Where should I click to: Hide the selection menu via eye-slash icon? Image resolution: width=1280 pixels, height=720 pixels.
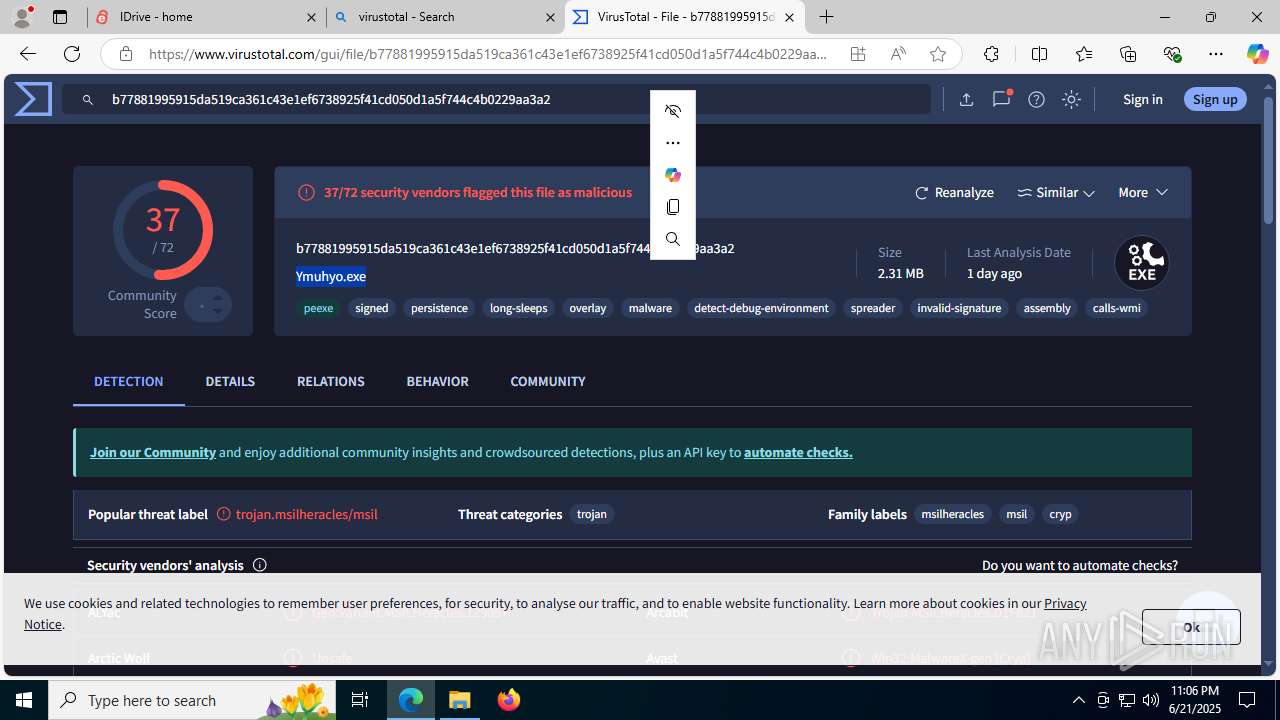coord(673,111)
